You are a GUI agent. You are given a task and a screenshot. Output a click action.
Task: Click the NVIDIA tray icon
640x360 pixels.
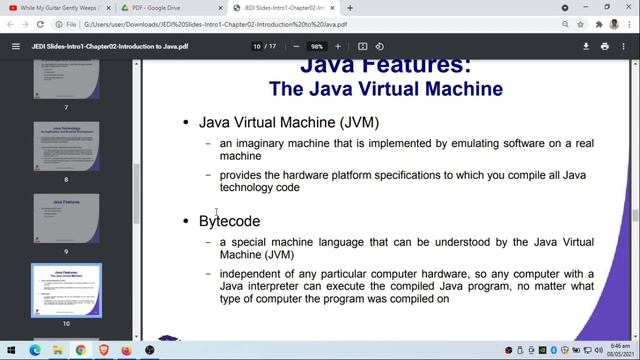(x=542, y=350)
